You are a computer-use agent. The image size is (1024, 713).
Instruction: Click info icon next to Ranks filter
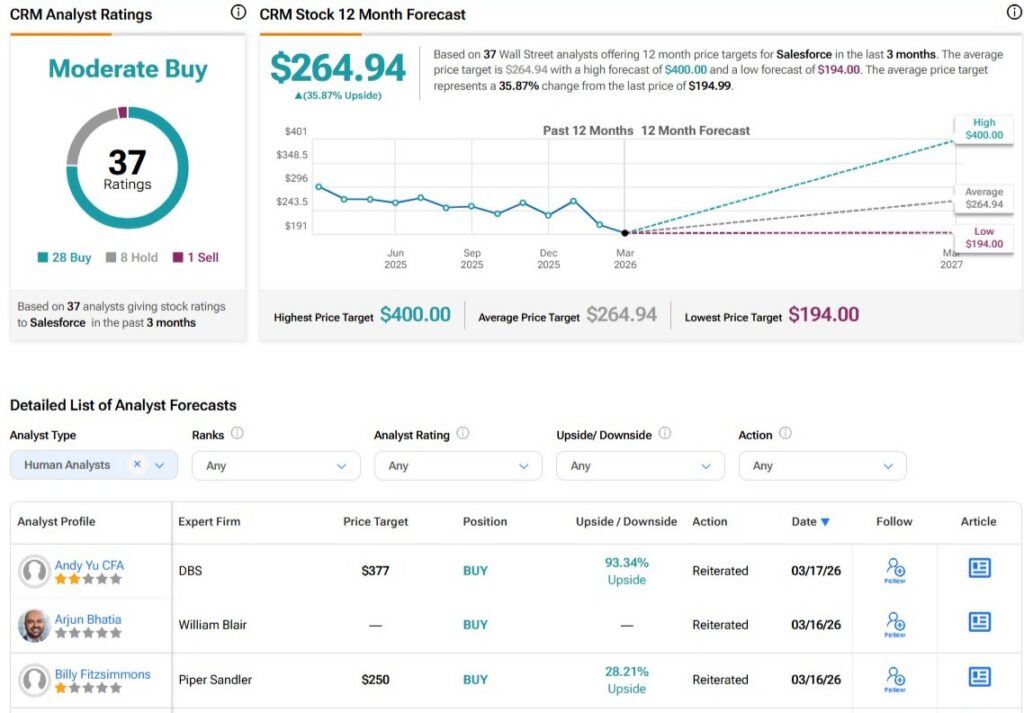237,434
